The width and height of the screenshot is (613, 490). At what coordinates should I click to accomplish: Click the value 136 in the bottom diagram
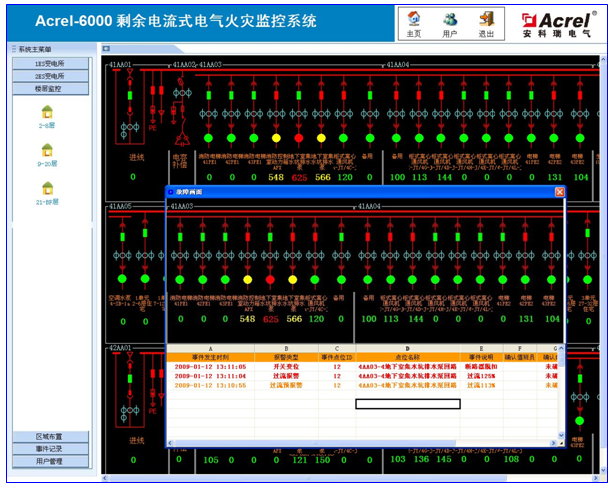tap(421, 459)
